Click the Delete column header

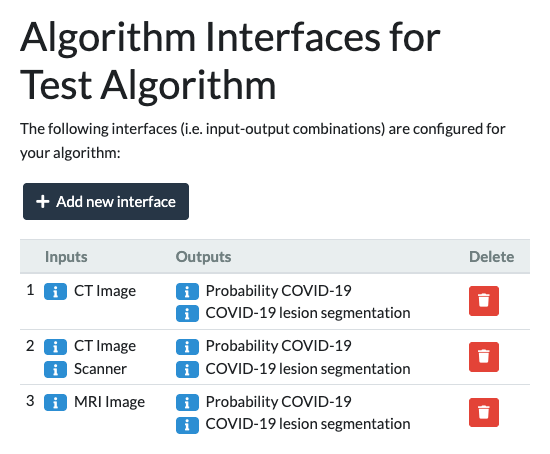[492, 257]
